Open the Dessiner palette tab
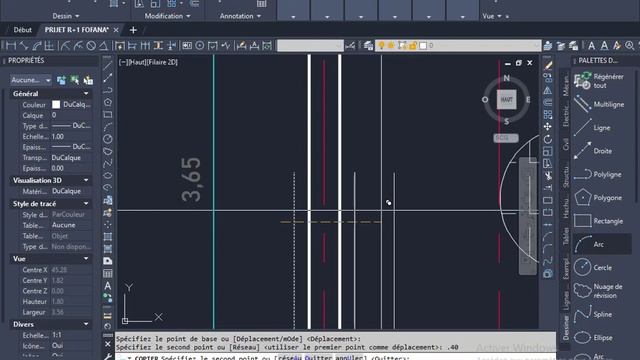 566,327
